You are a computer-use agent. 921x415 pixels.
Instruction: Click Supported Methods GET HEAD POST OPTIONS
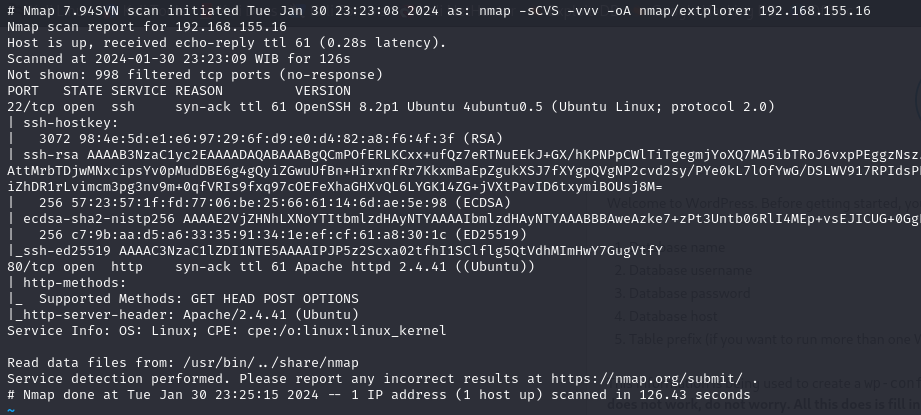[199, 299]
